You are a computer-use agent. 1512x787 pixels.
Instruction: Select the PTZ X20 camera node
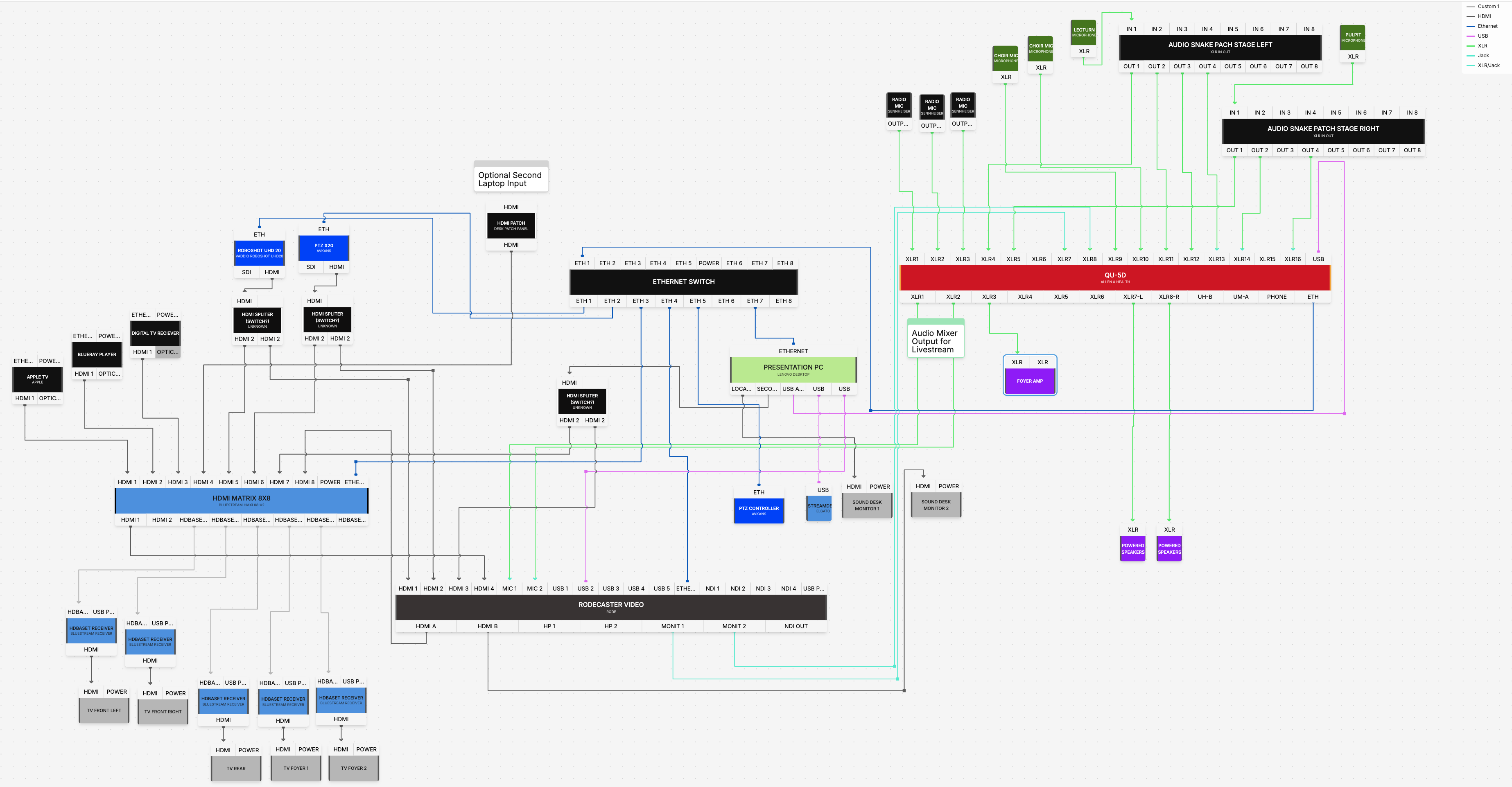(323, 248)
